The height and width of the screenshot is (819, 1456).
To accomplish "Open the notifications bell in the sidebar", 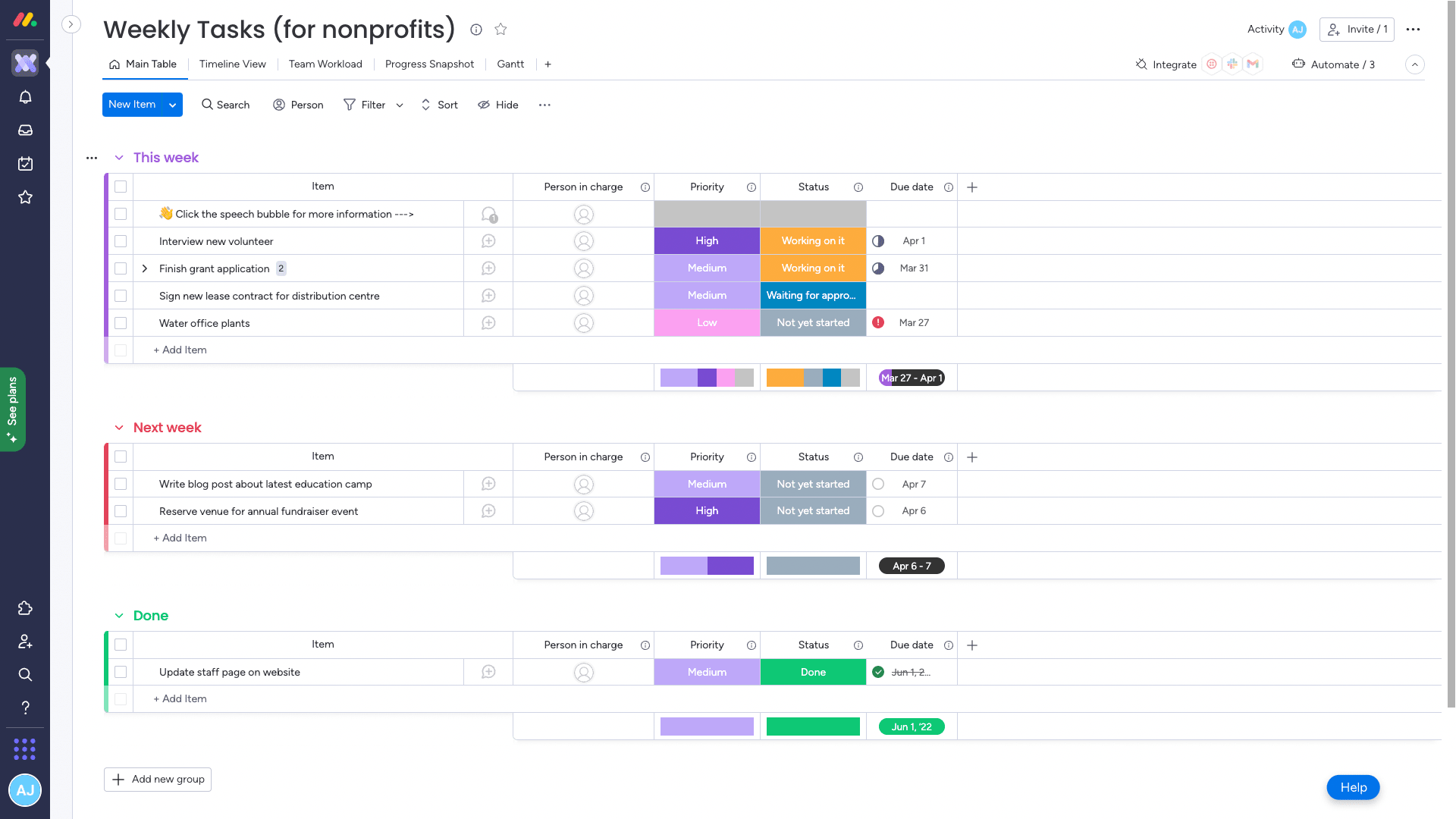I will [x=25, y=97].
